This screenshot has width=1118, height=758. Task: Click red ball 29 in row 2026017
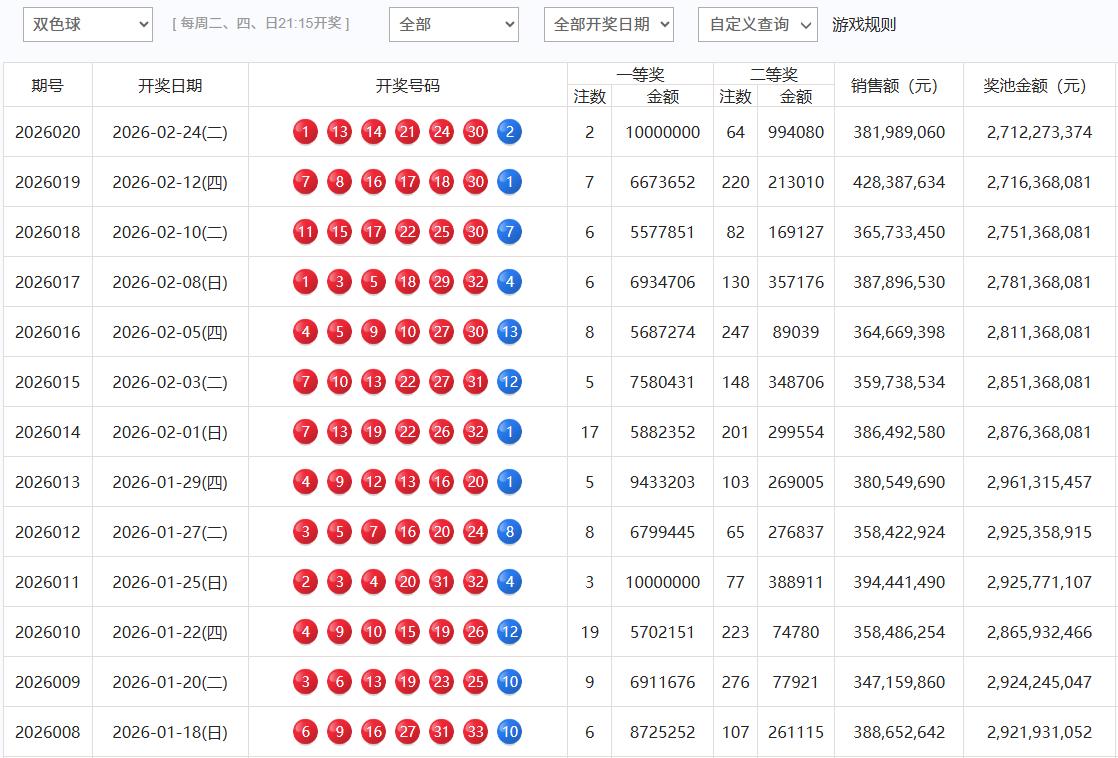(441, 282)
